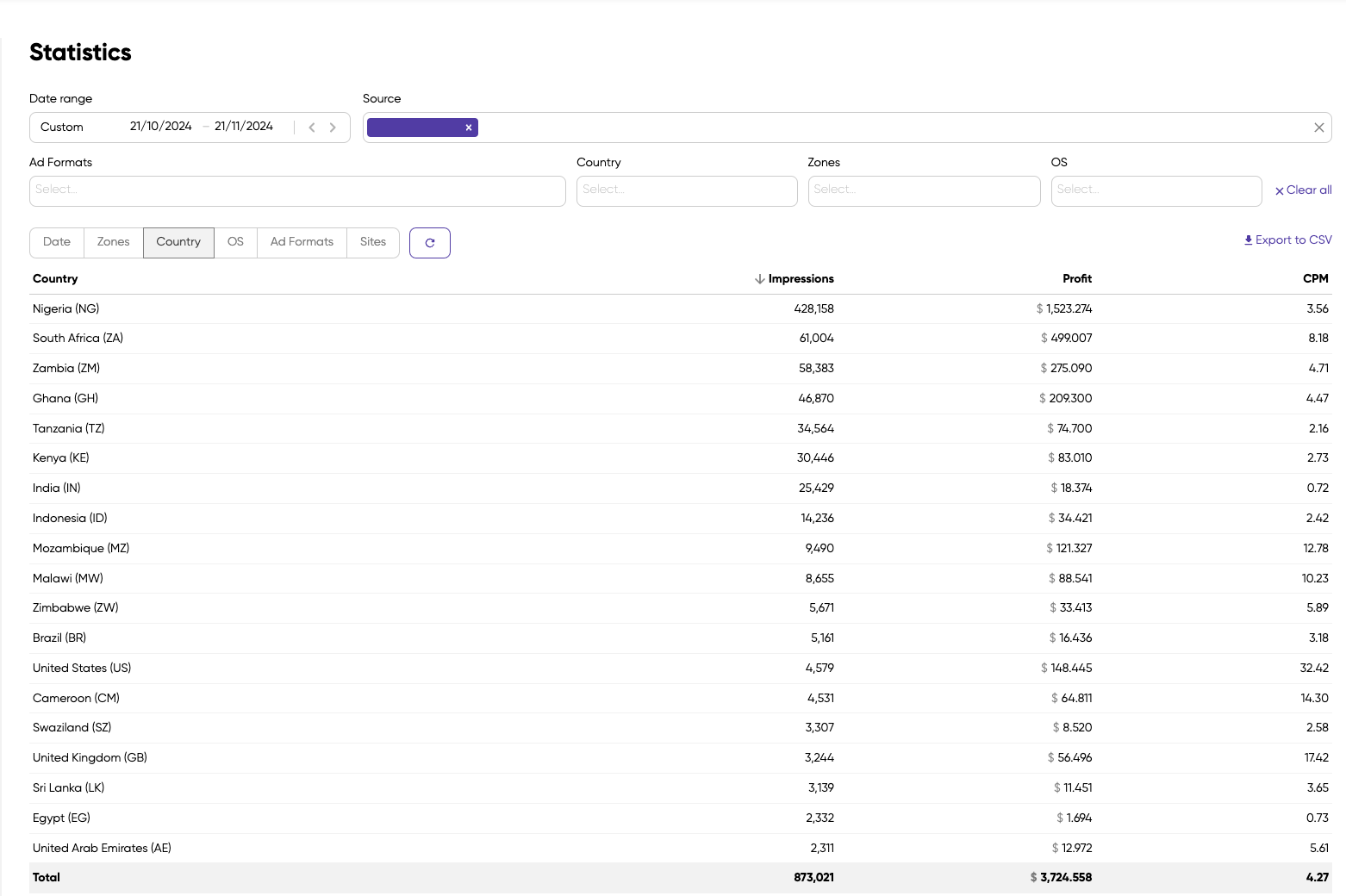Switch to the Sites tab
The height and width of the screenshot is (896, 1346).
tap(372, 242)
